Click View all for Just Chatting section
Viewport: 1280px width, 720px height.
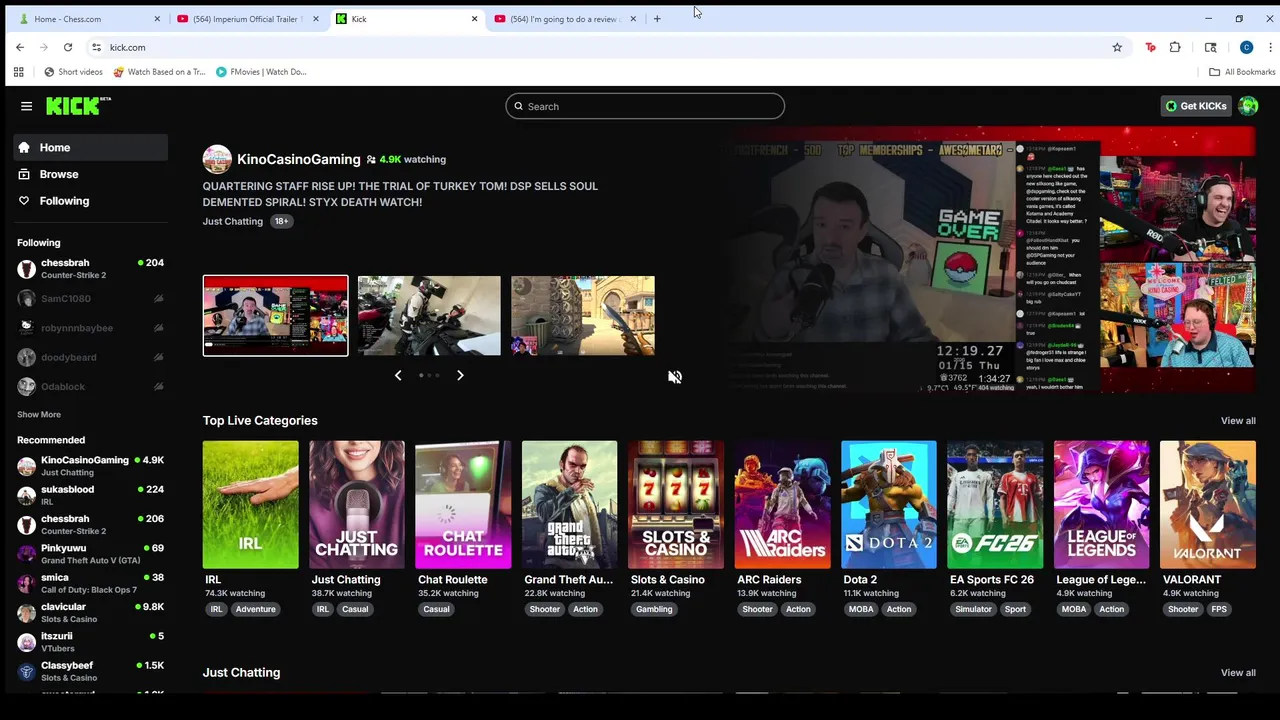(x=1238, y=673)
